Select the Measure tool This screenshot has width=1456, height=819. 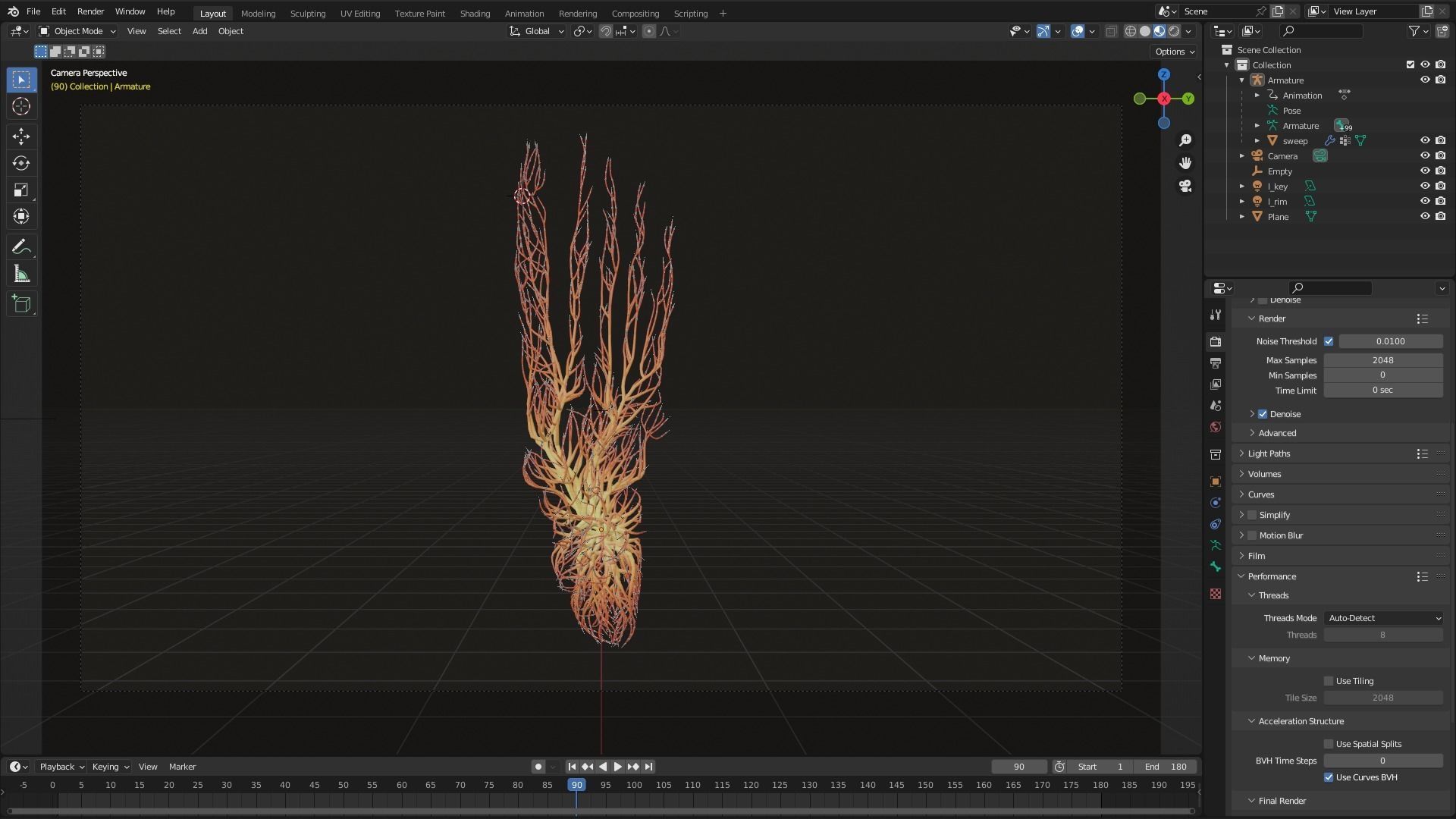(x=21, y=275)
